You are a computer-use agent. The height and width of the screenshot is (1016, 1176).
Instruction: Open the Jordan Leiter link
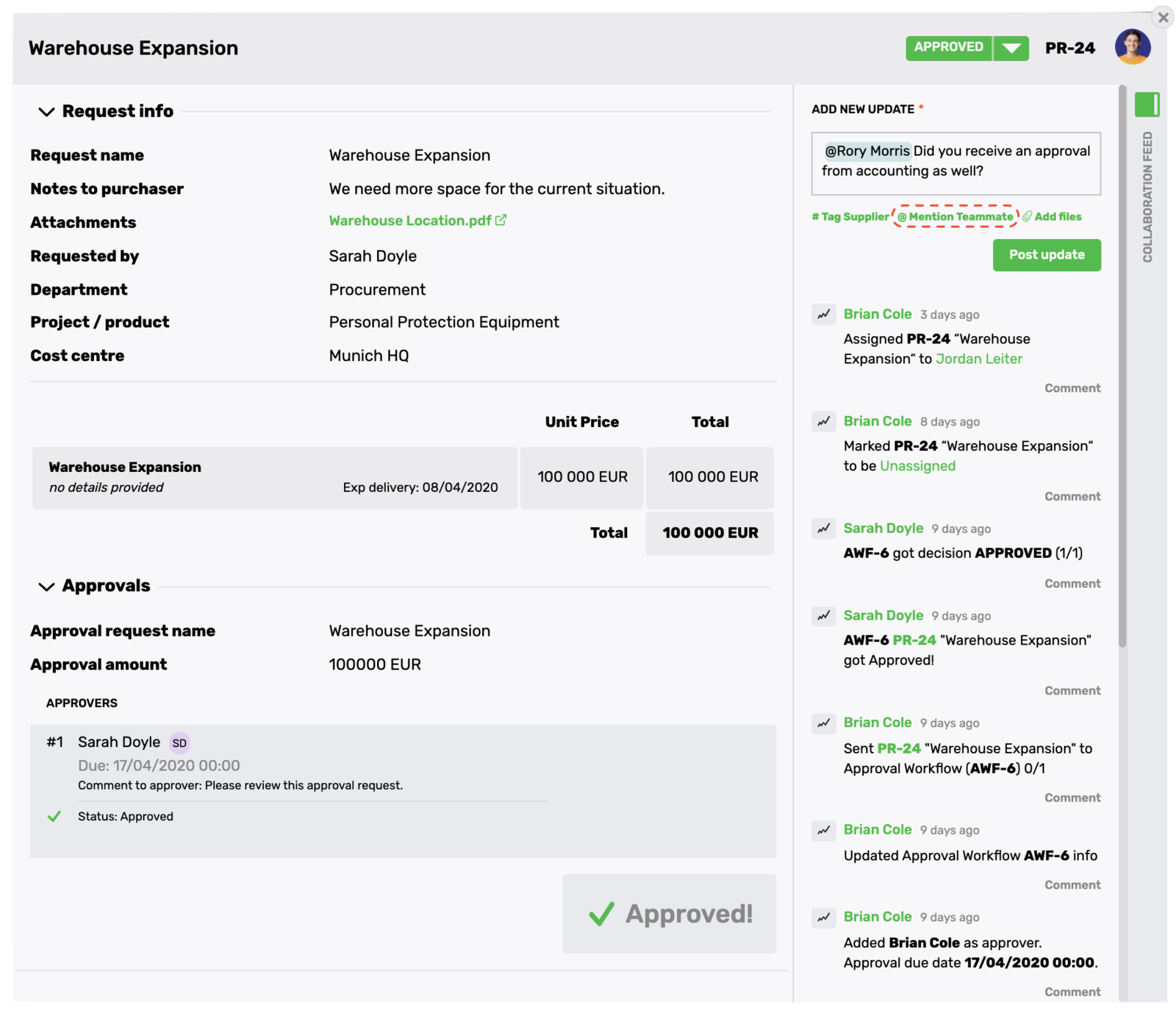978,359
